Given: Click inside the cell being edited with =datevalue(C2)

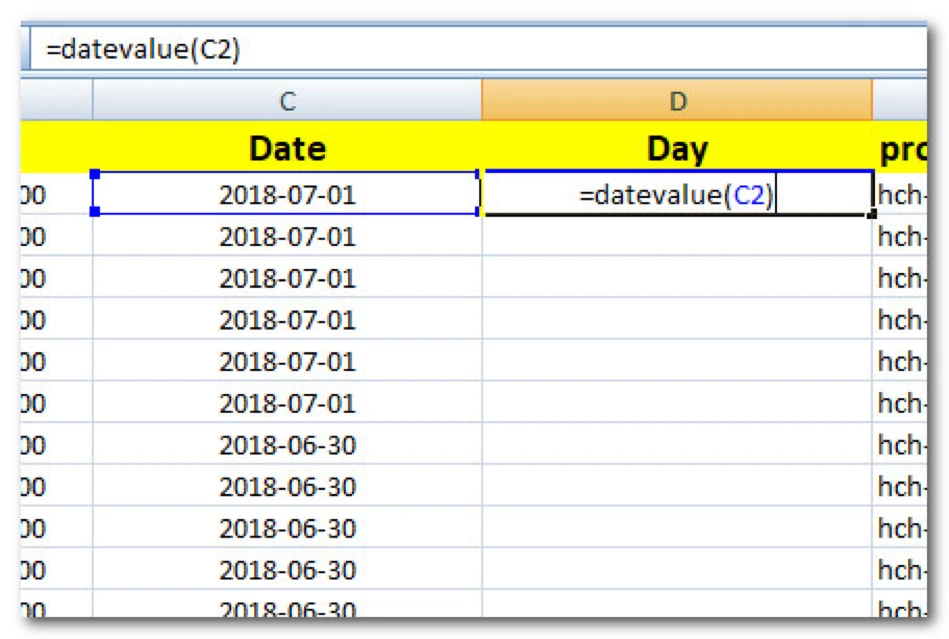Looking at the screenshot, I should point(677,195).
